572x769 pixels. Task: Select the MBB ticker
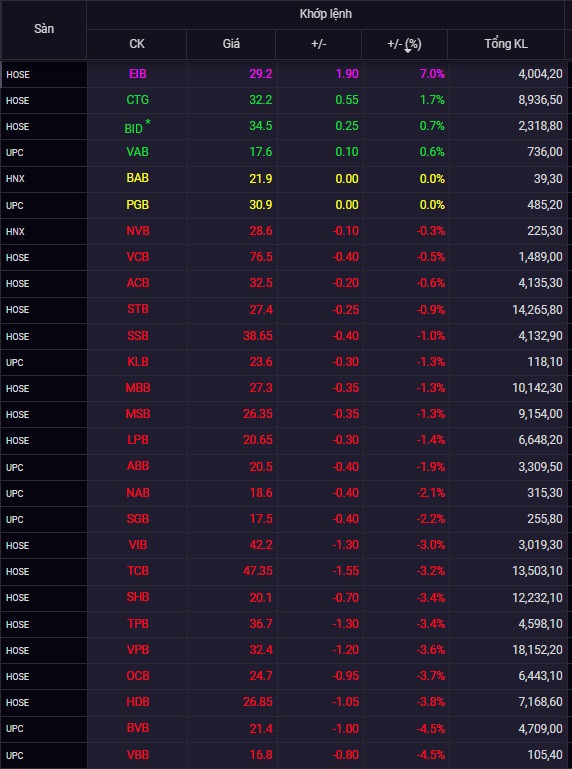pyautogui.click(x=138, y=388)
